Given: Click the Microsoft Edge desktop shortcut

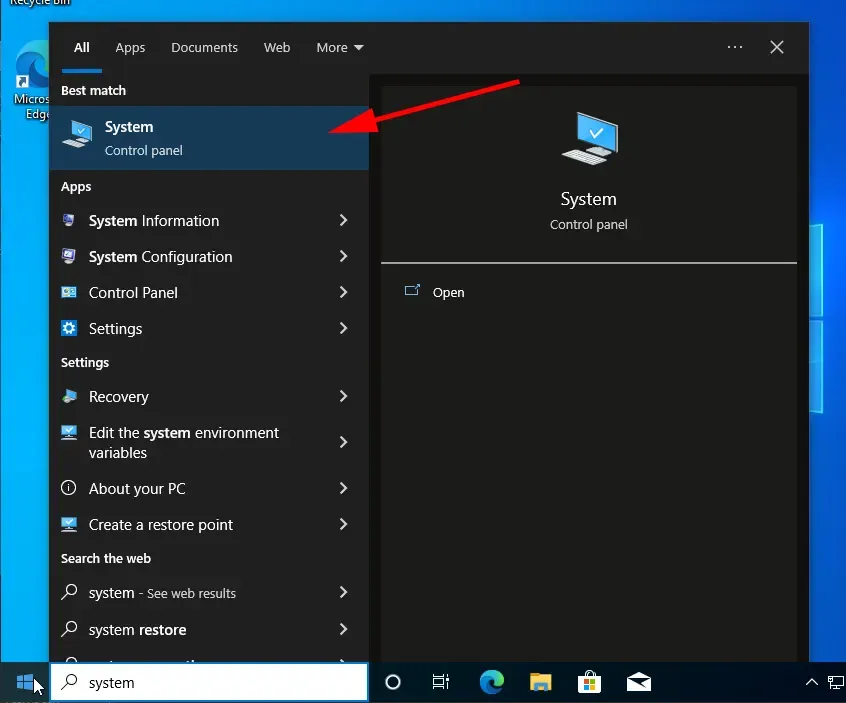Looking at the screenshot, I should pyautogui.click(x=31, y=81).
